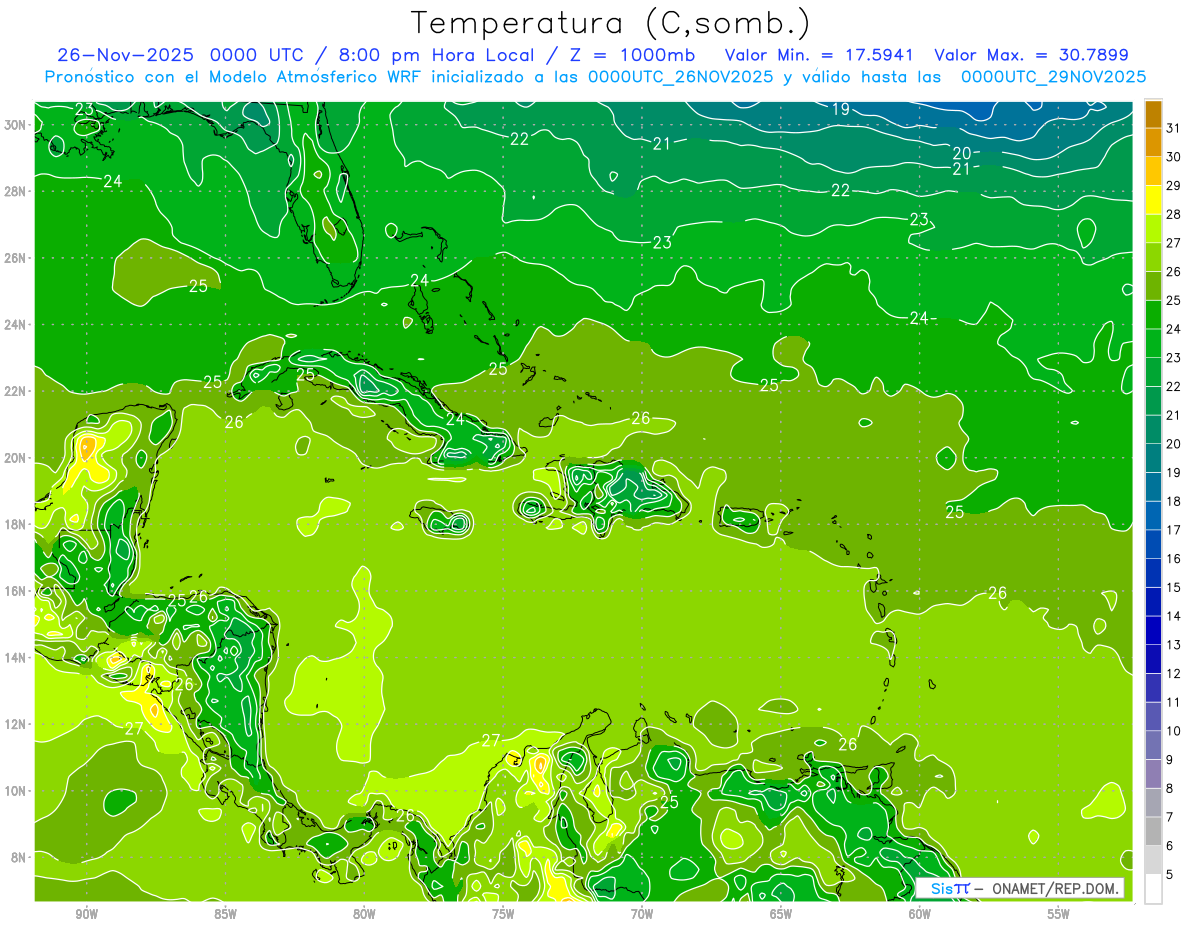The width and height of the screenshot is (1200, 927).
Task: Click the '0000UTC_29NOV2025' valid-until text
Action: [1053, 76]
